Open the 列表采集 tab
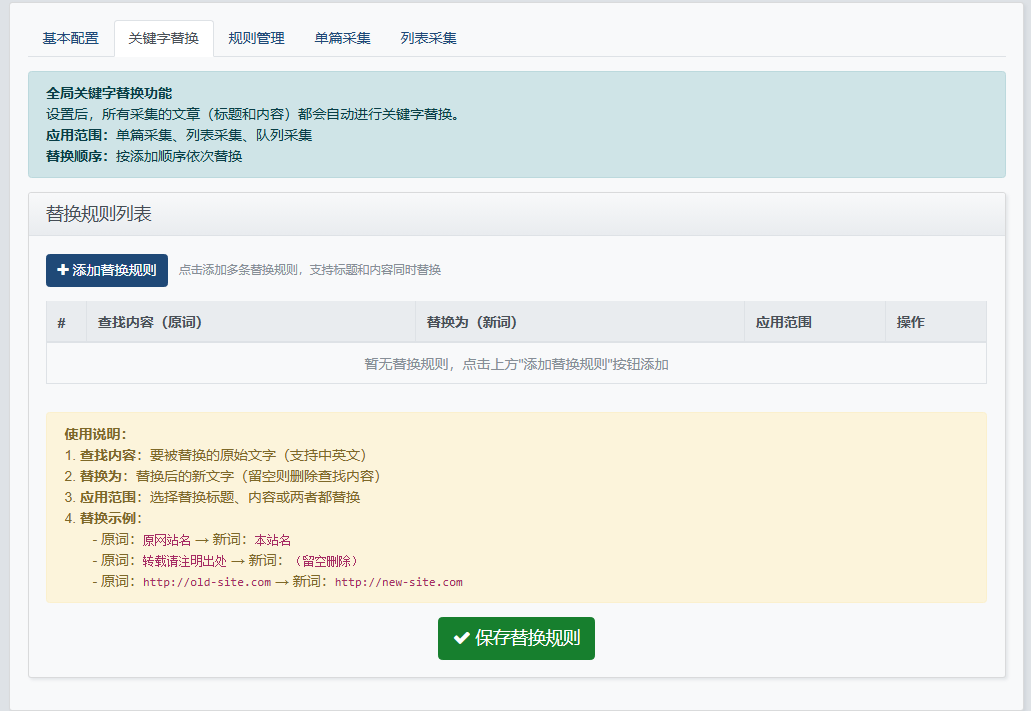The height and width of the screenshot is (711, 1031). click(428, 38)
